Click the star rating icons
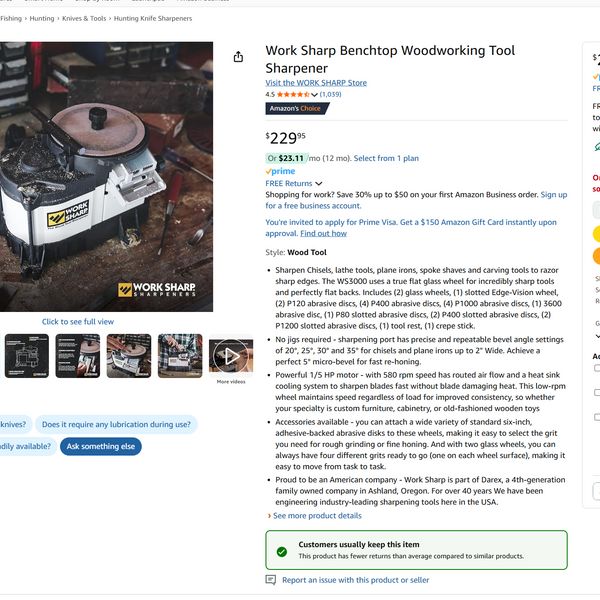The width and height of the screenshot is (600, 600). click(x=292, y=94)
